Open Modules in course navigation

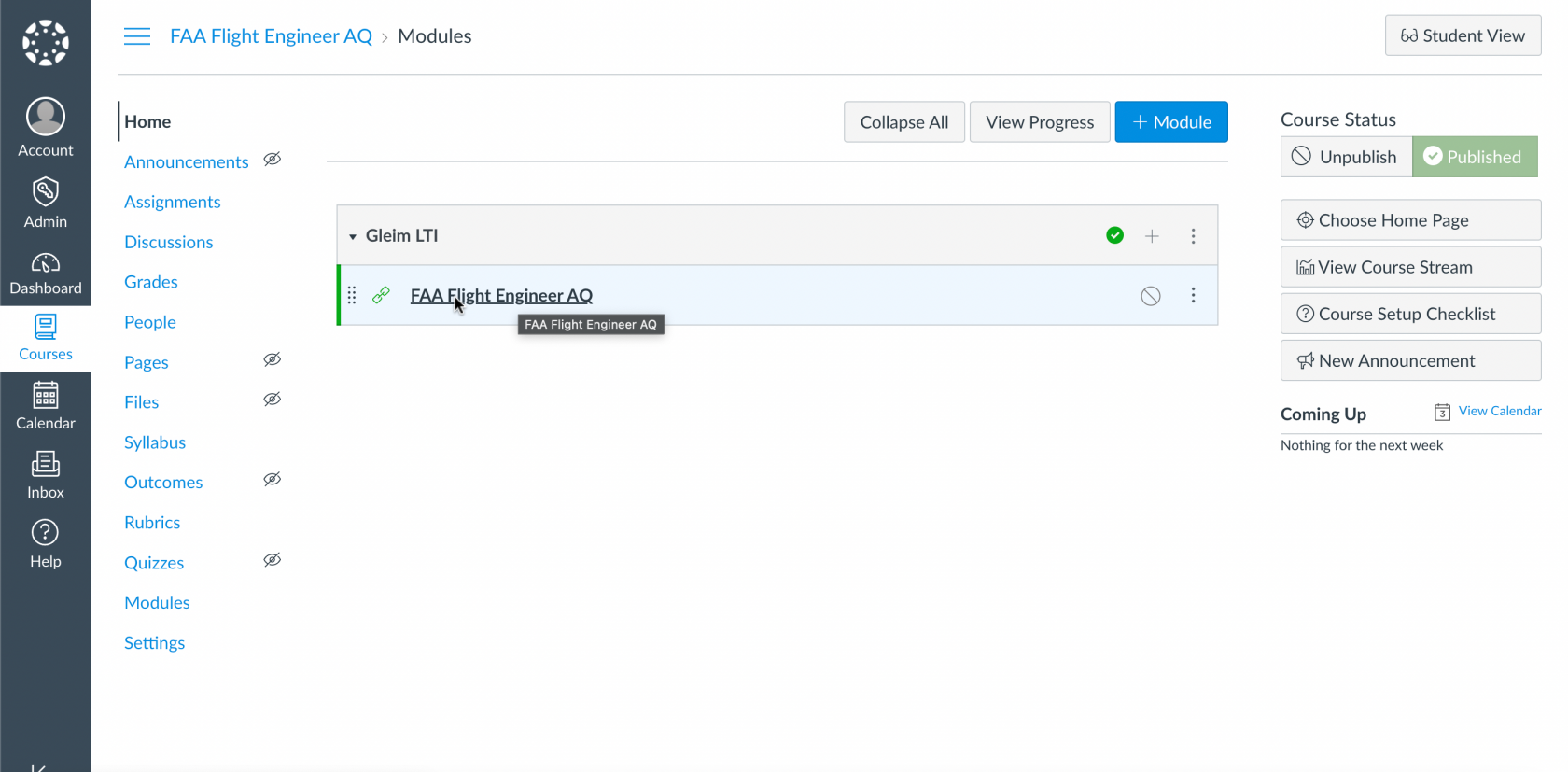click(157, 603)
